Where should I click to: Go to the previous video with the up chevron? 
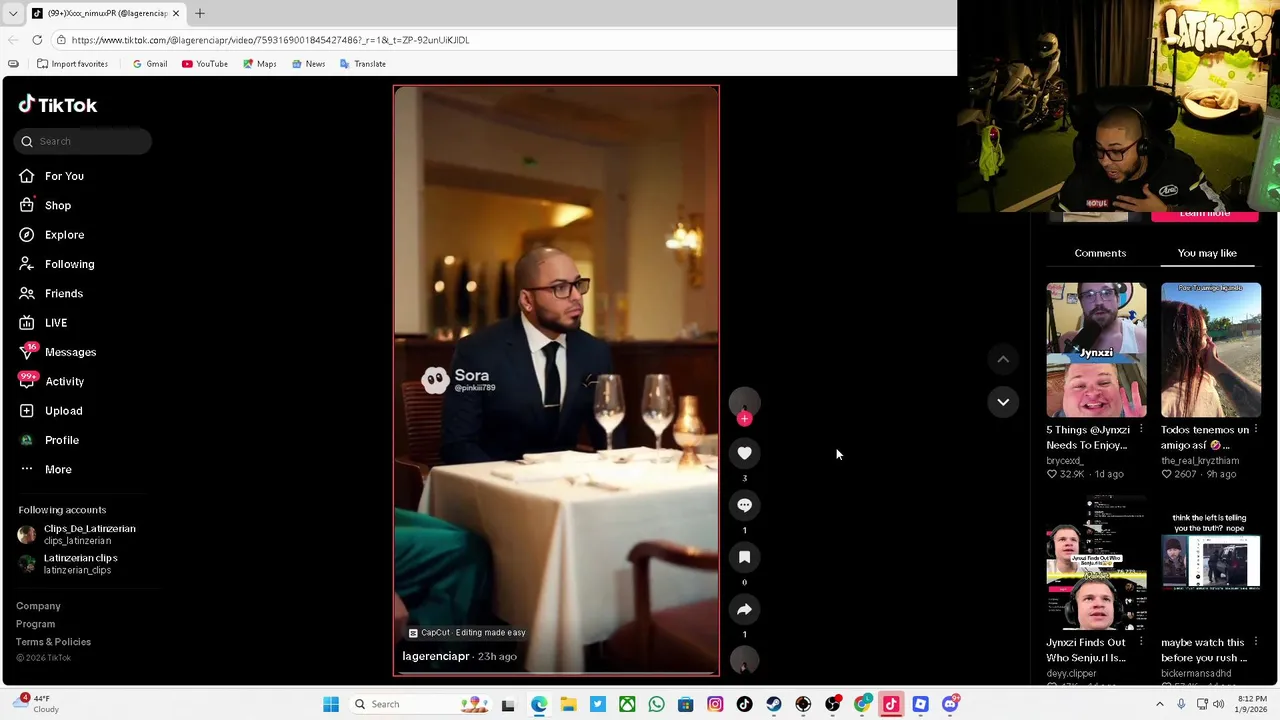[1003, 359]
